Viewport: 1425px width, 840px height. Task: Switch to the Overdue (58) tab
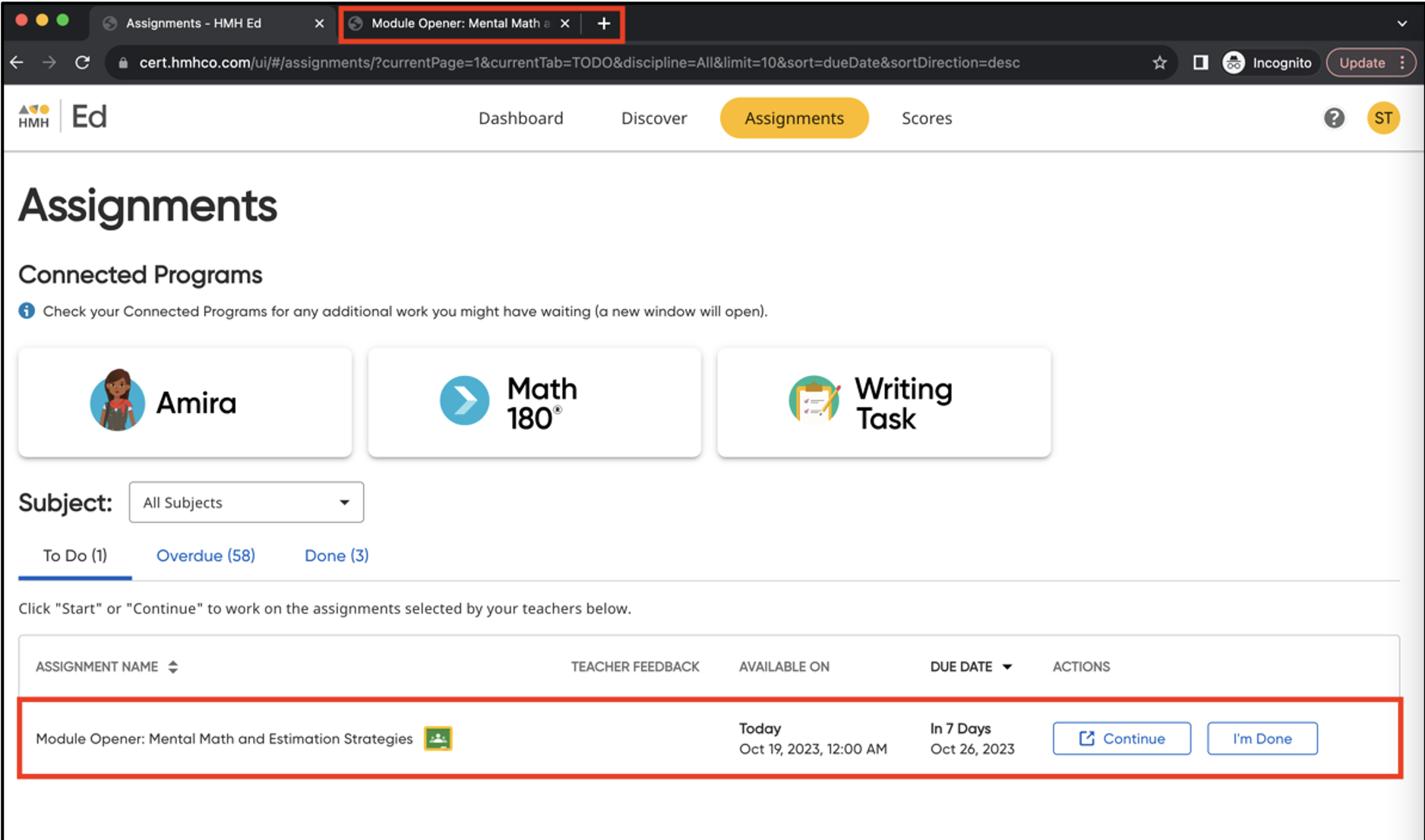coord(206,556)
